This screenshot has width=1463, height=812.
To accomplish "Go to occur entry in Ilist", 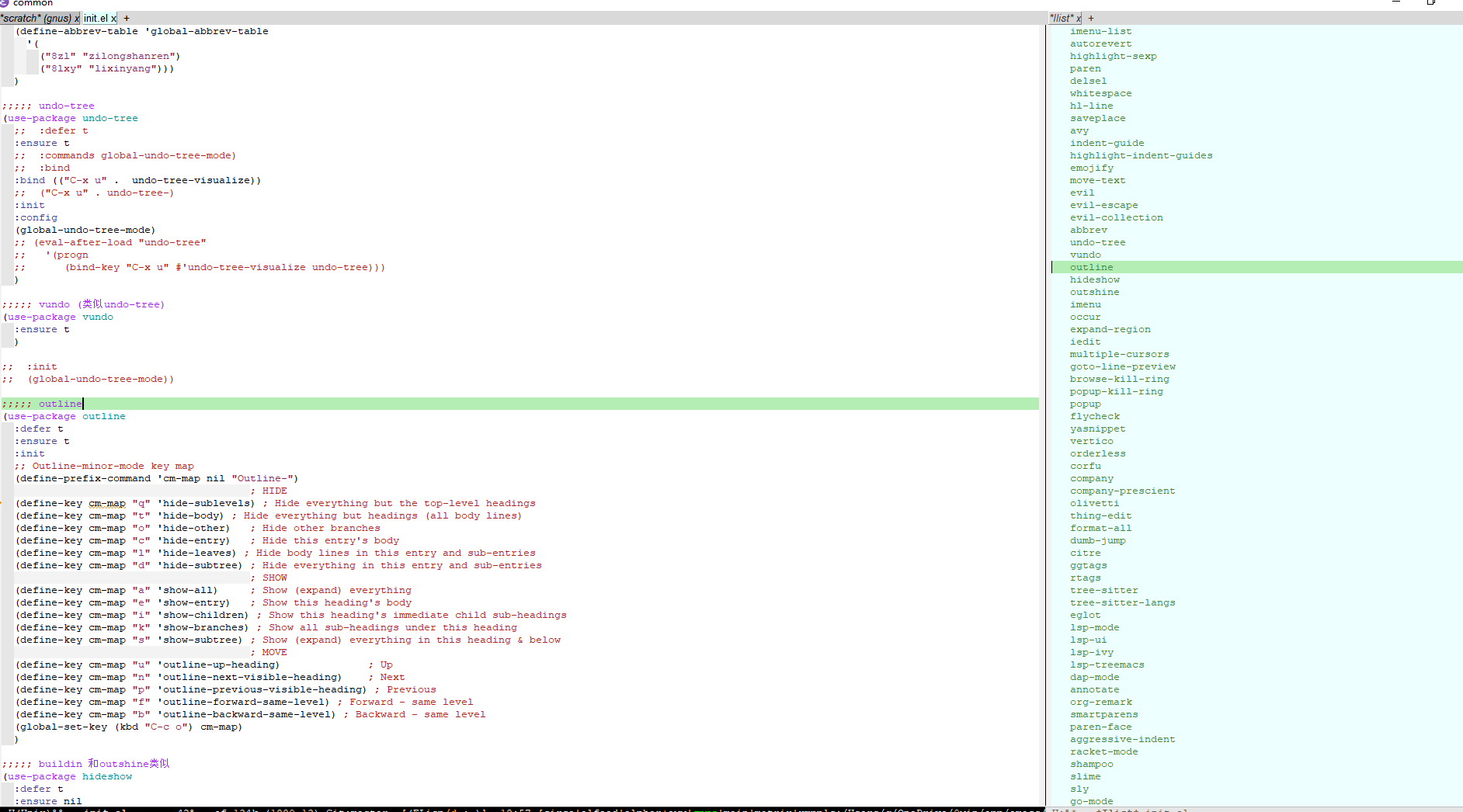I will (1085, 317).
